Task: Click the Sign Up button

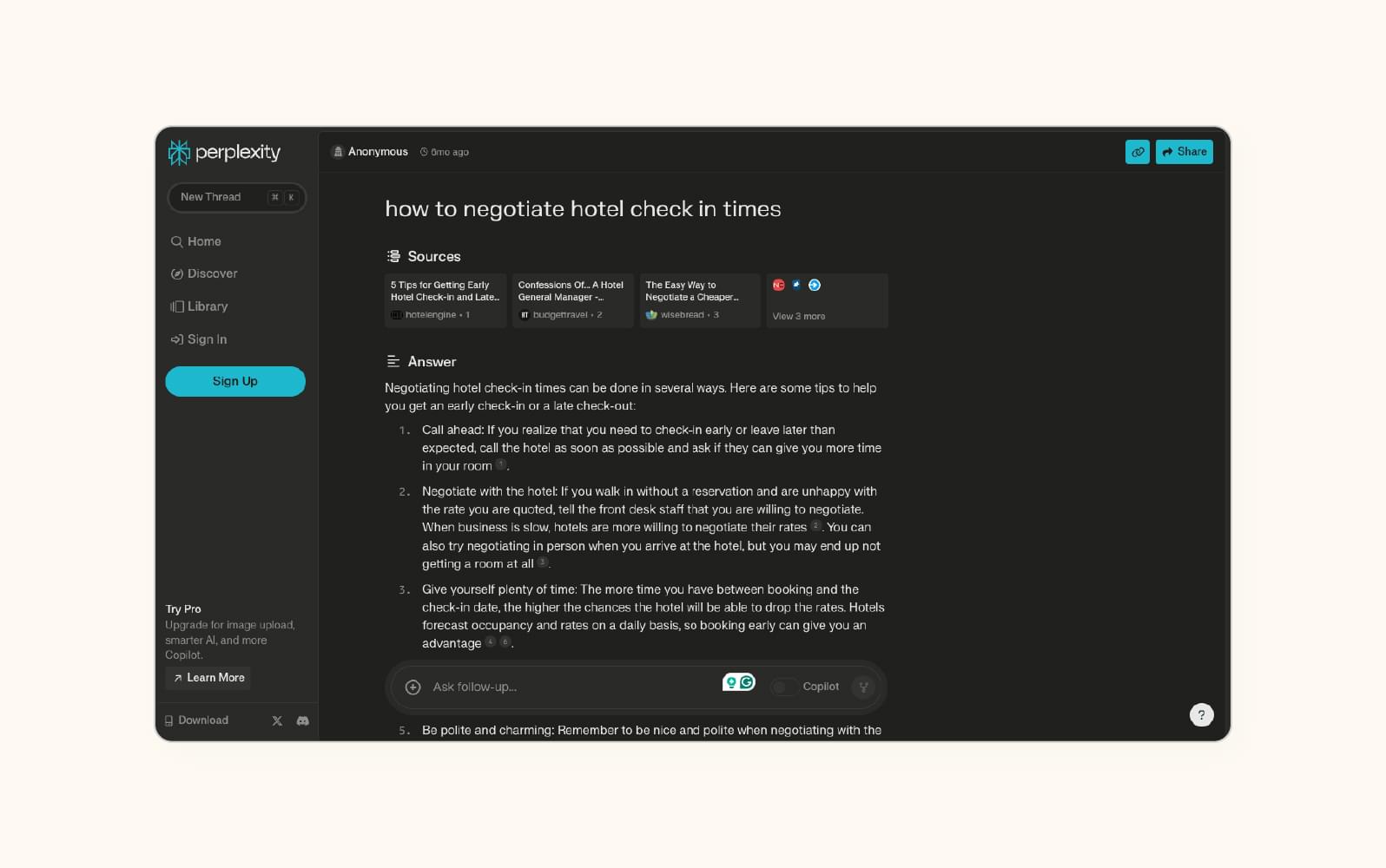Action: 235,381
